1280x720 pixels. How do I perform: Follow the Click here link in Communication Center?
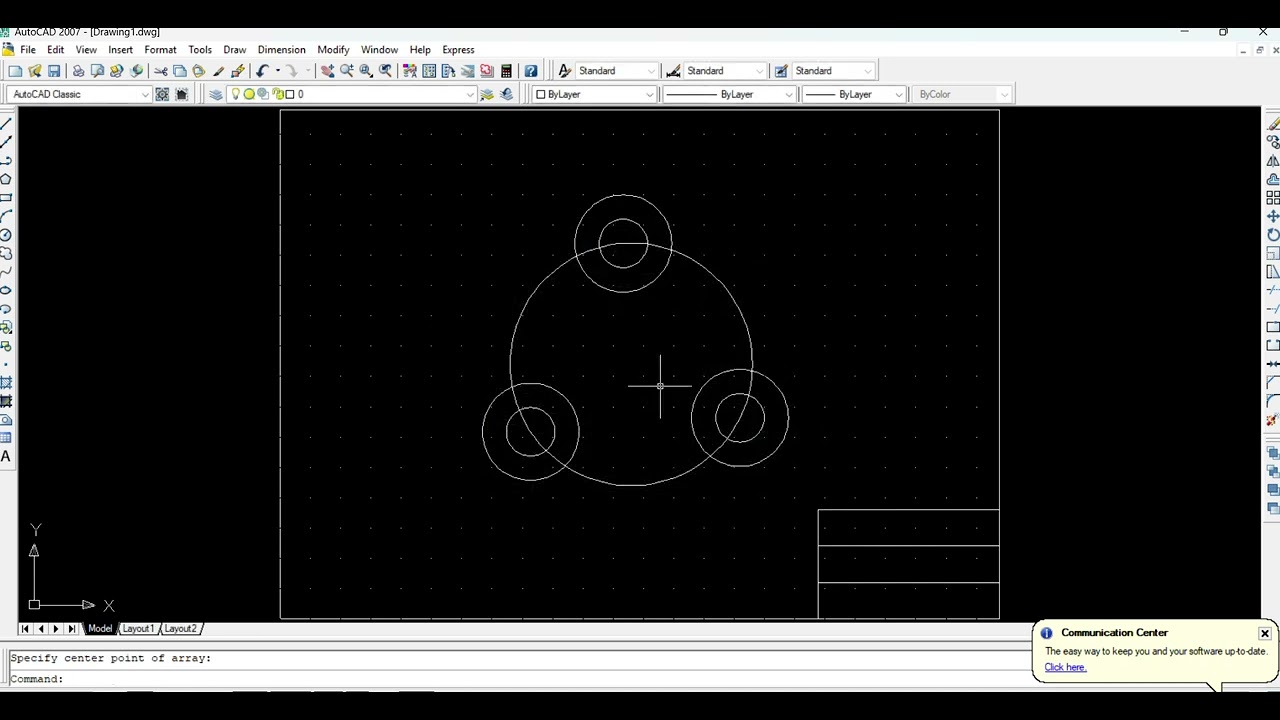1065,668
